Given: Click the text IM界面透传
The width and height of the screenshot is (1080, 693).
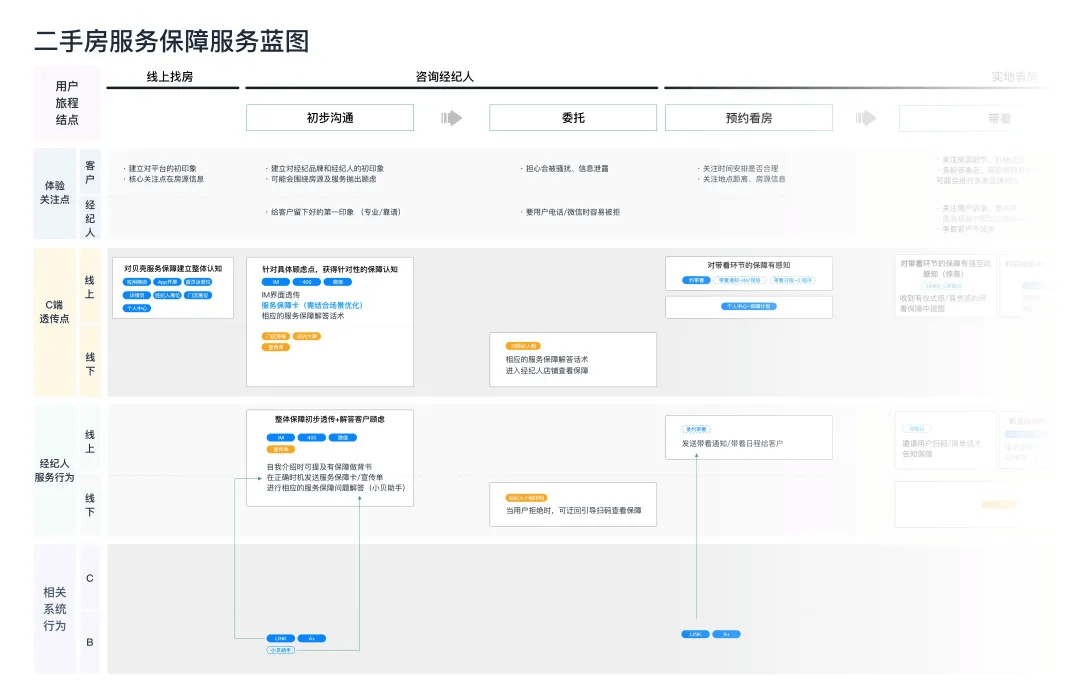Looking at the screenshot, I should pyautogui.click(x=280, y=295).
